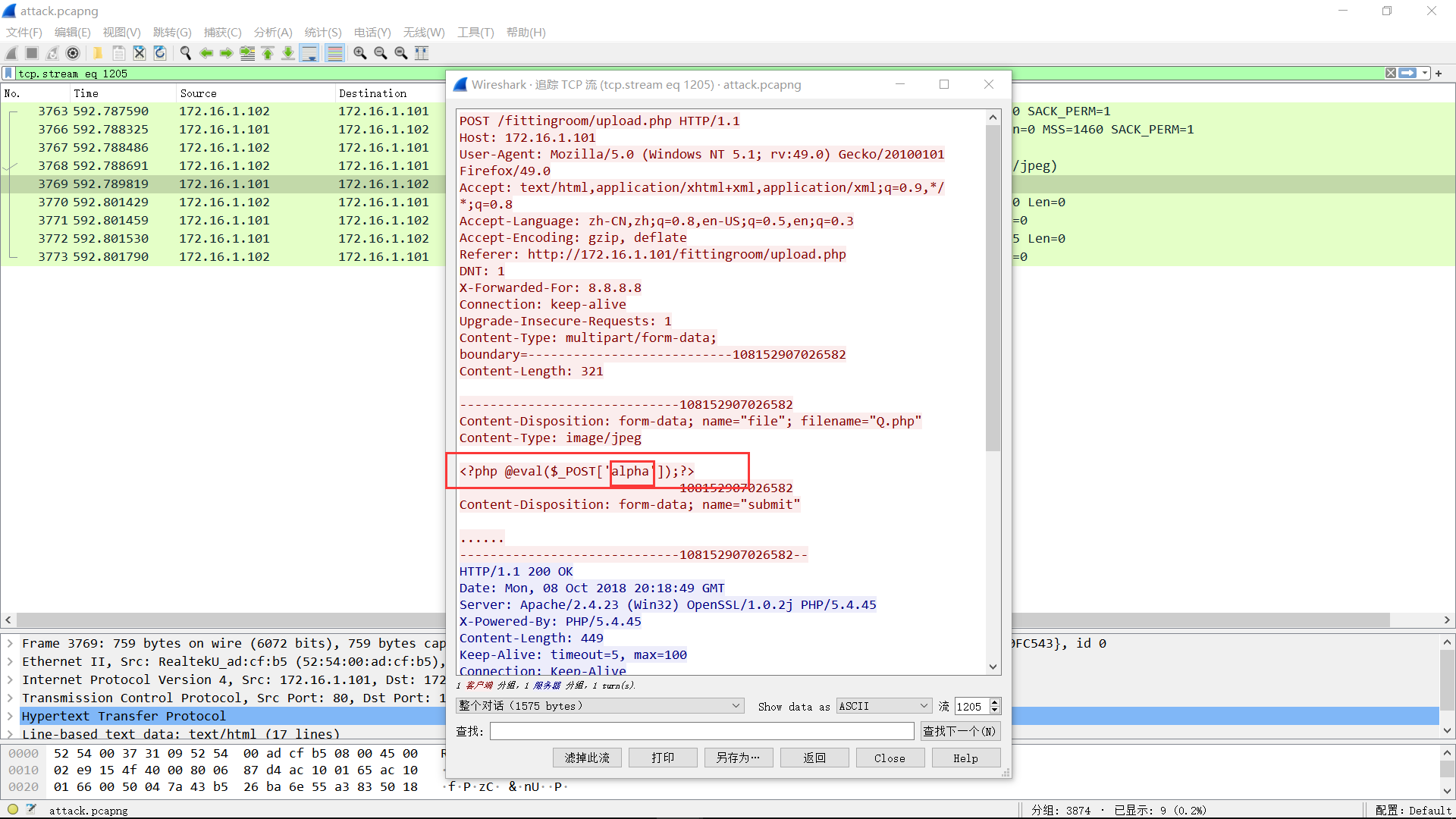Toggle auto-scroll during live capture
This screenshot has height=819, width=1456.
pyautogui.click(x=309, y=53)
